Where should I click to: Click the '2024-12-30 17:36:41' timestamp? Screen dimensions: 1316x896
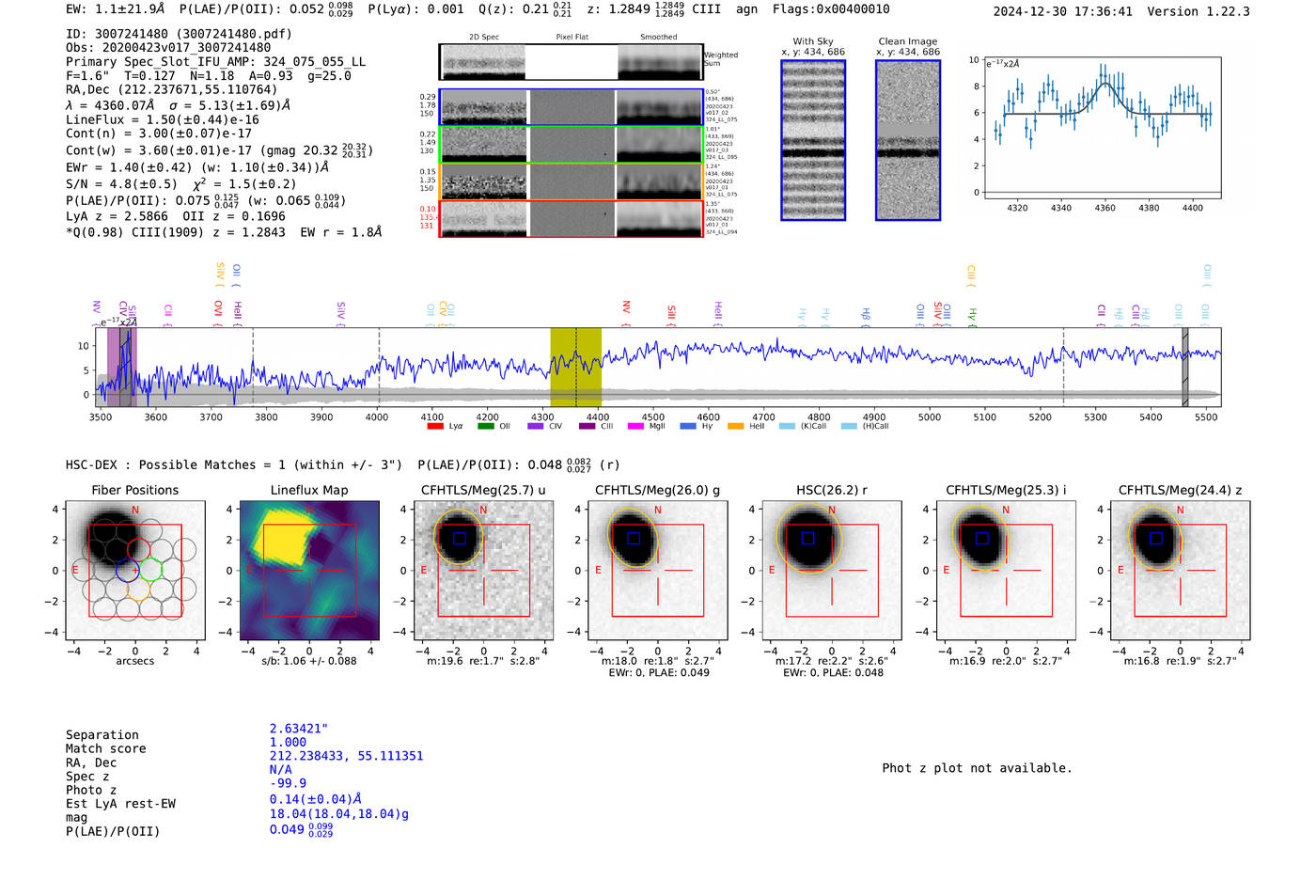tap(1063, 11)
